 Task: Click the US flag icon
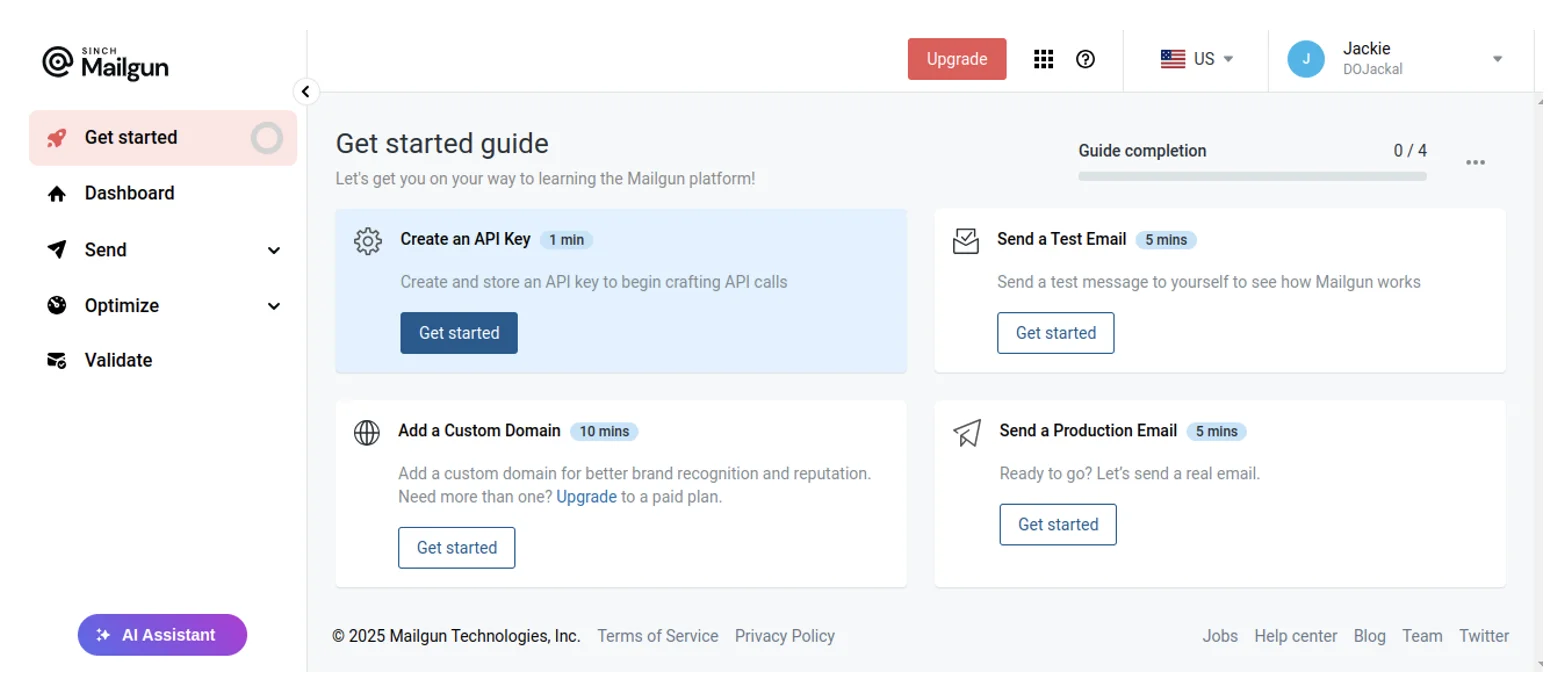tap(1173, 59)
